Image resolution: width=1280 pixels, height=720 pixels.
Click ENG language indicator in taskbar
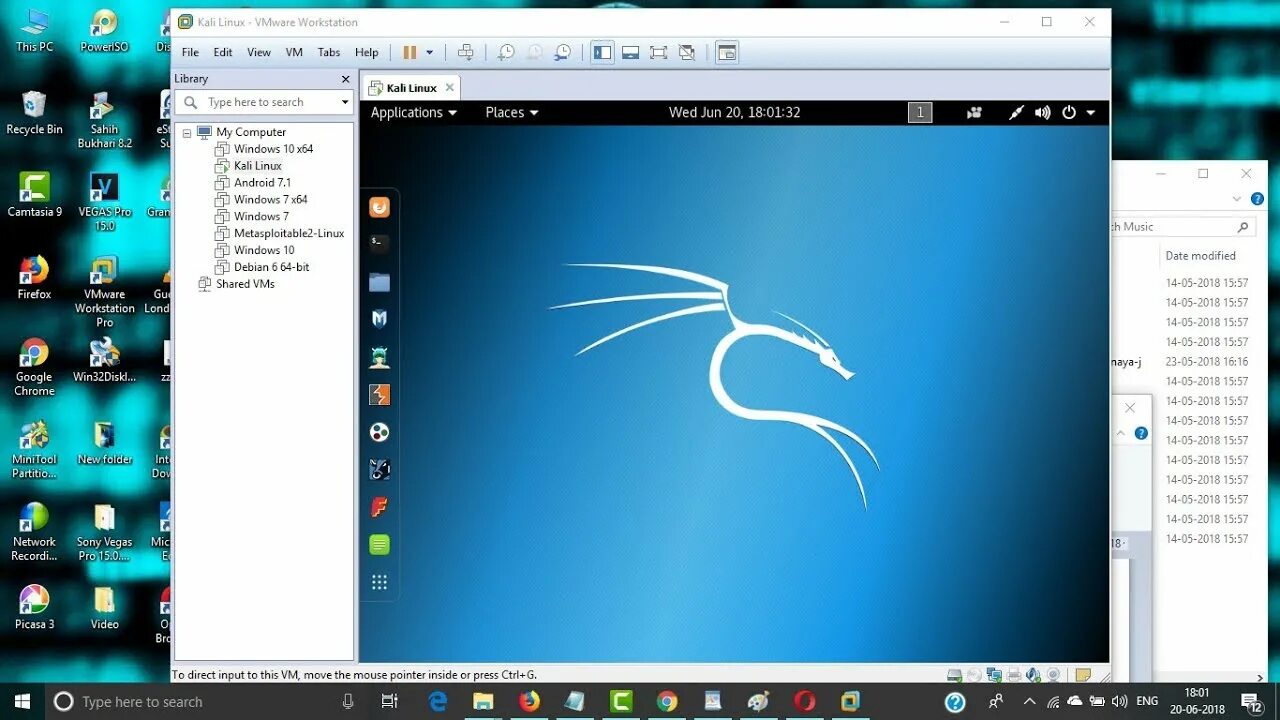pyautogui.click(x=1147, y=702)
